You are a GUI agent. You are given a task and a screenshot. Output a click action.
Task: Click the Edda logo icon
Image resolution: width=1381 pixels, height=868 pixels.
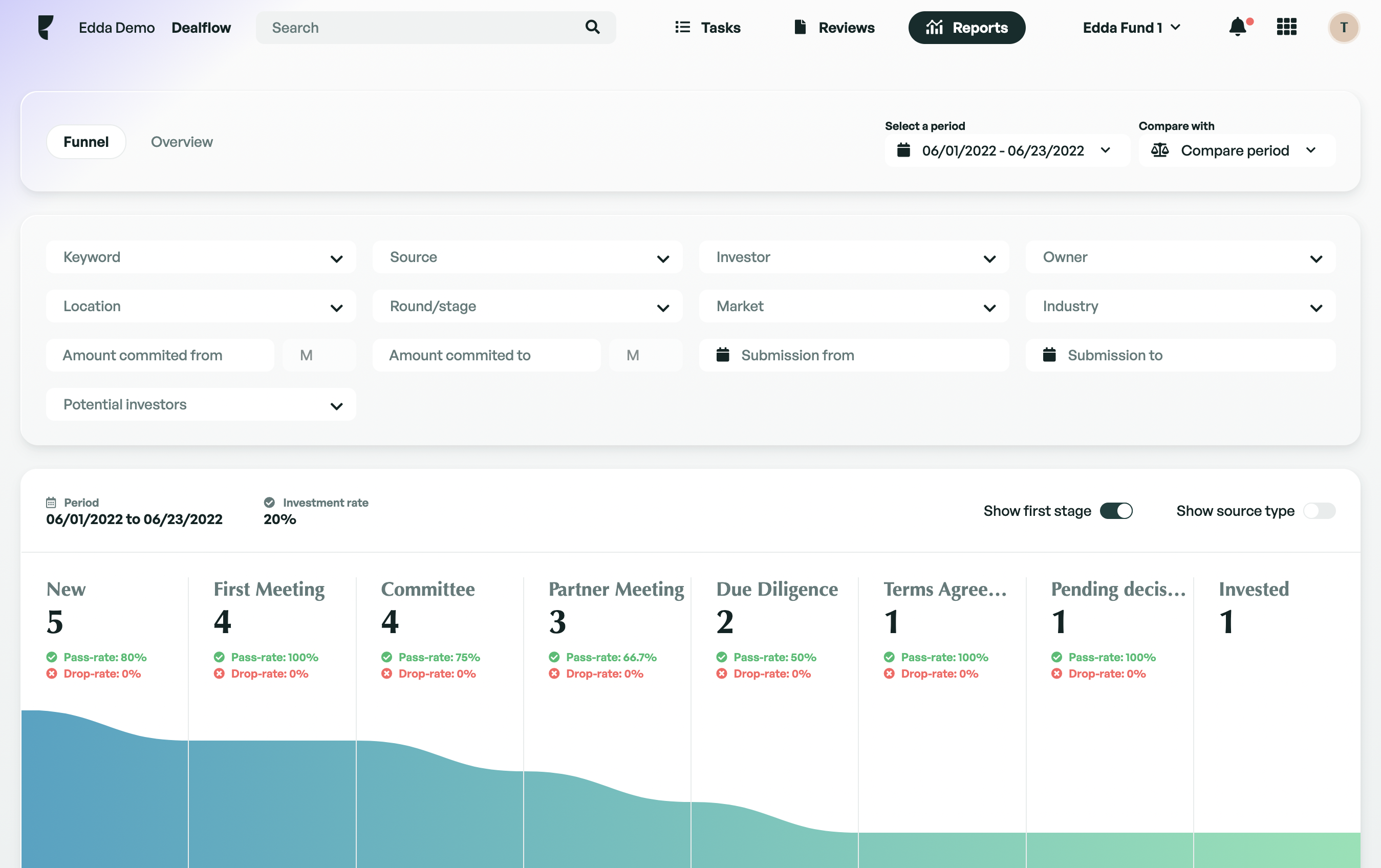[x=46, y=27]
